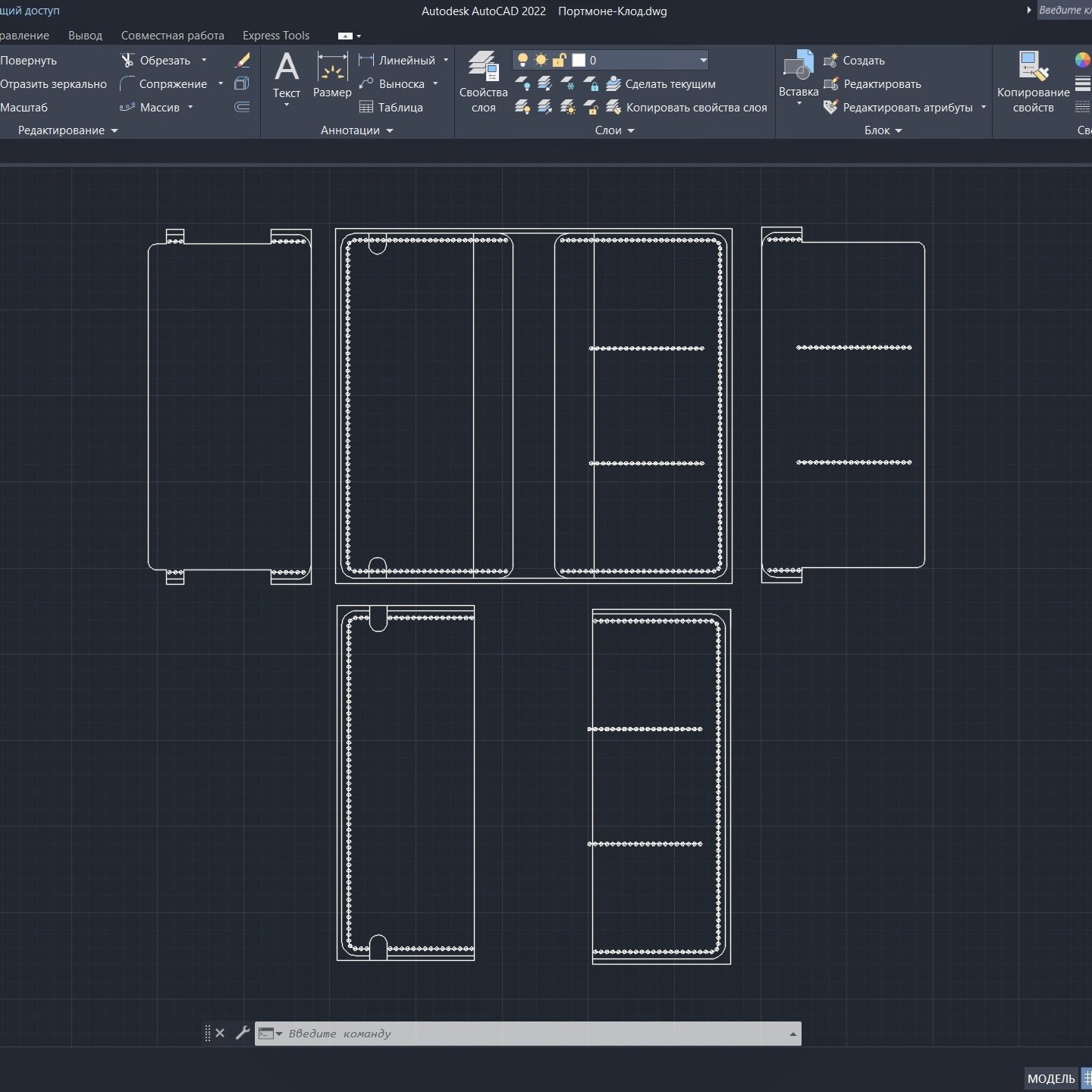1092x1092 pixels.
Task: Click the Unisolate layer icon
Action: point(545,107)
